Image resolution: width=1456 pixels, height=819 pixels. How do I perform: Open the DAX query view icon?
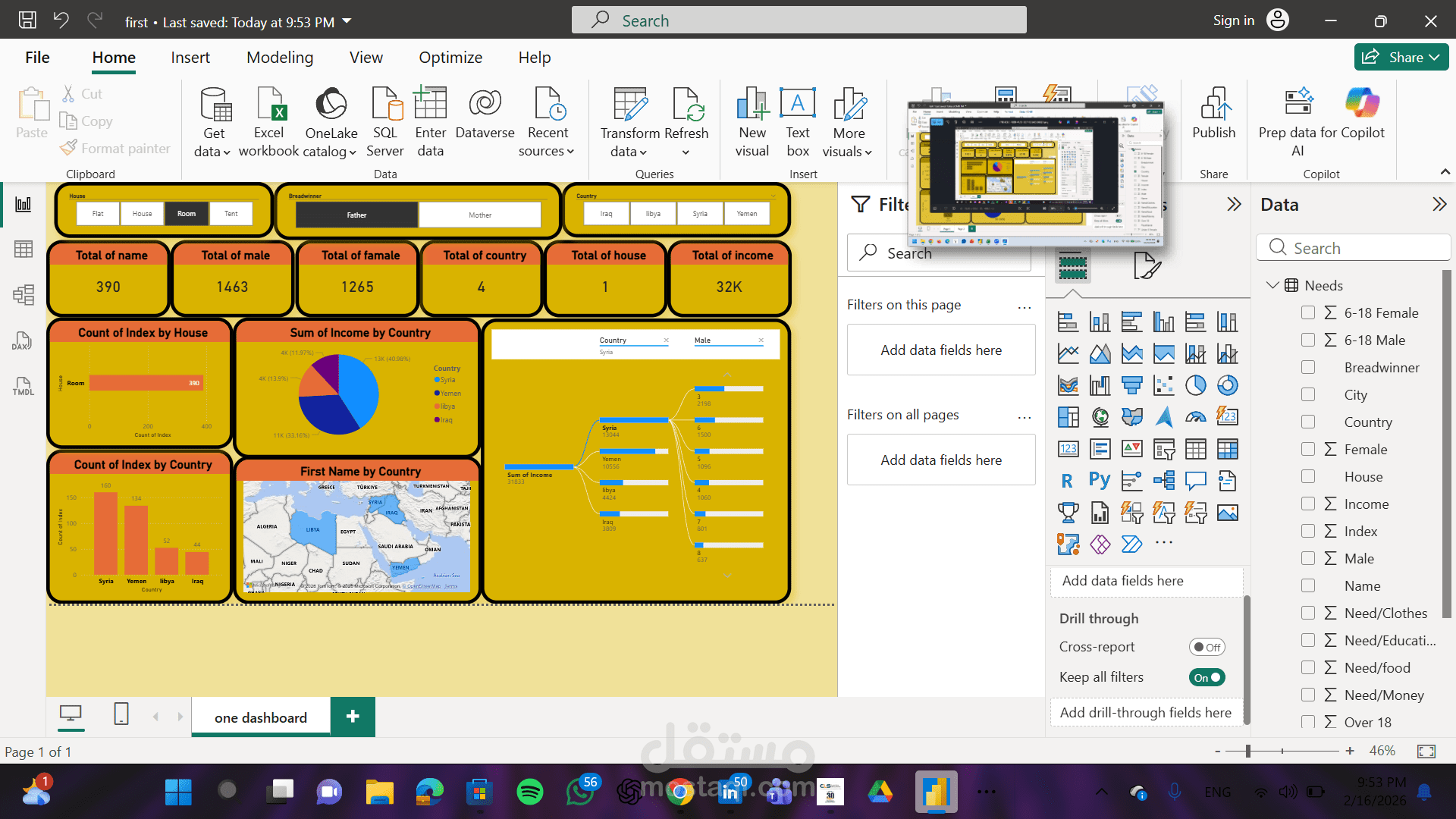click(x=23, y=340)
